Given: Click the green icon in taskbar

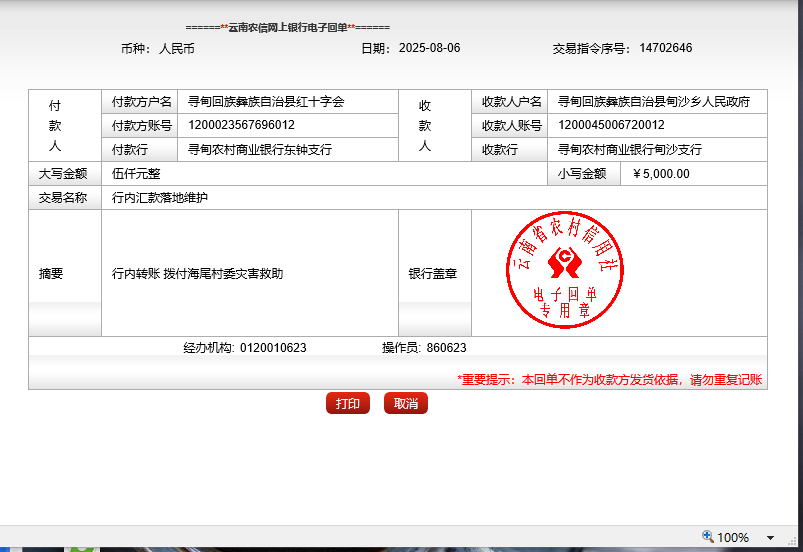Looking at the screenshot, I should [85, 548].
